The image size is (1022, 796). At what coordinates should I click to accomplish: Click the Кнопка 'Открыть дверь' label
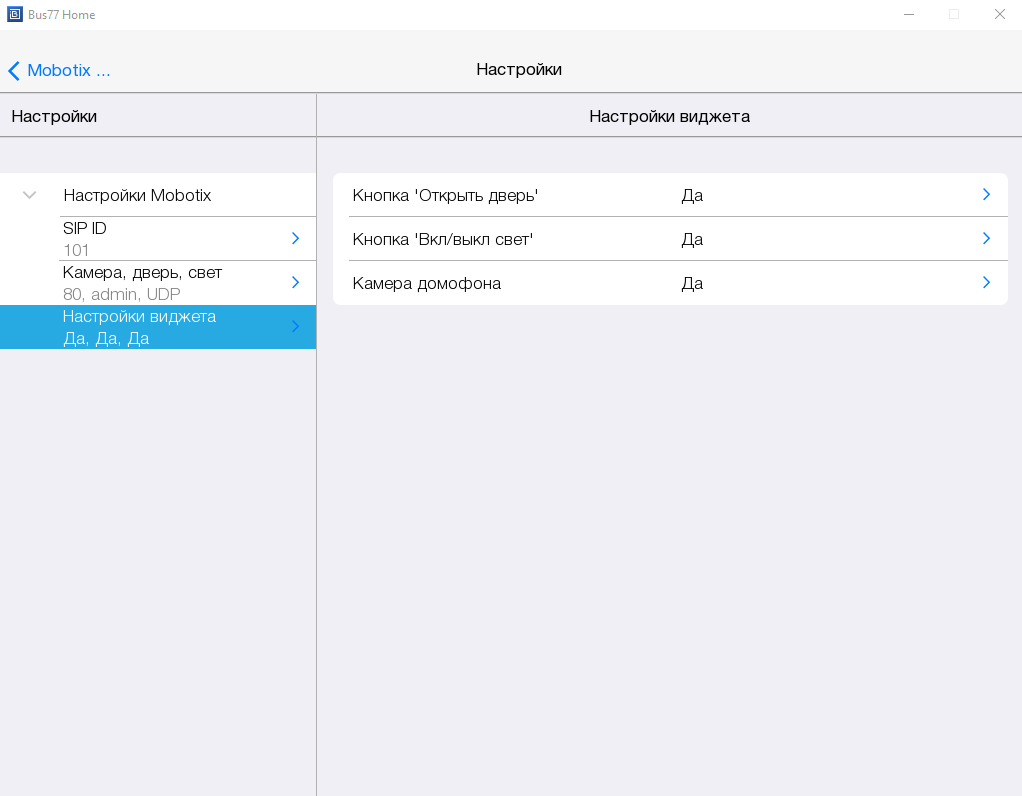coord(445,195)
